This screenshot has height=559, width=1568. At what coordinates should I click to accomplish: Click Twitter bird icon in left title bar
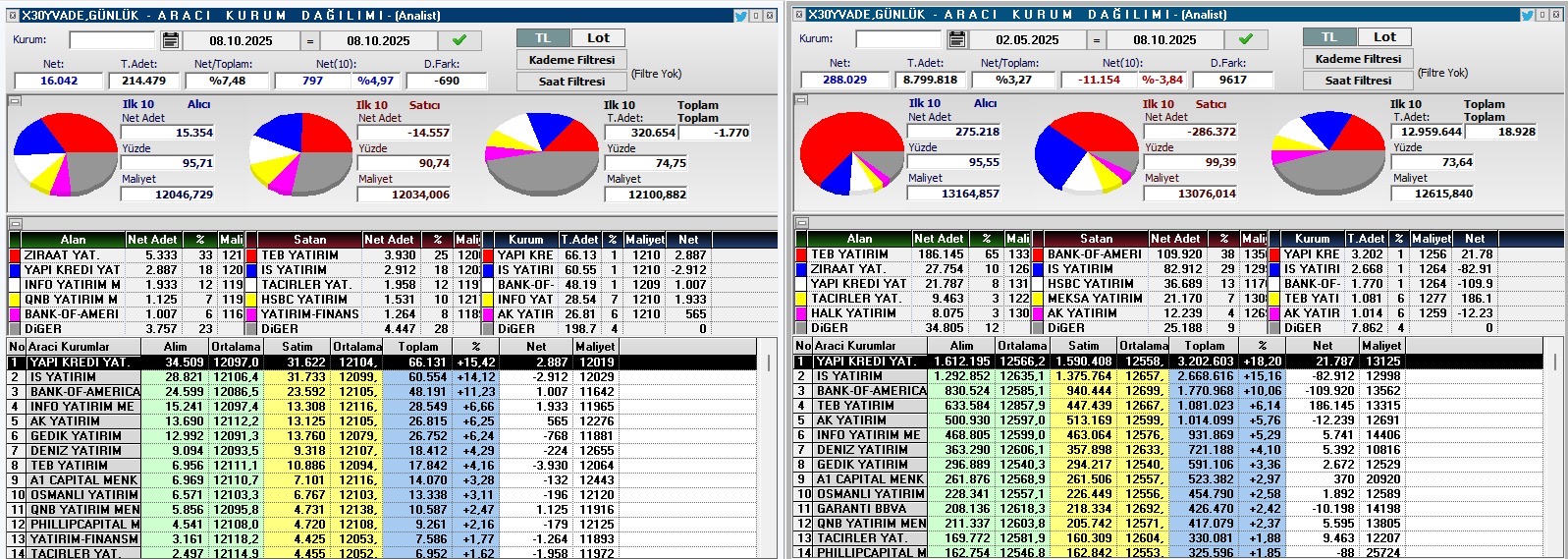[740, 16]
